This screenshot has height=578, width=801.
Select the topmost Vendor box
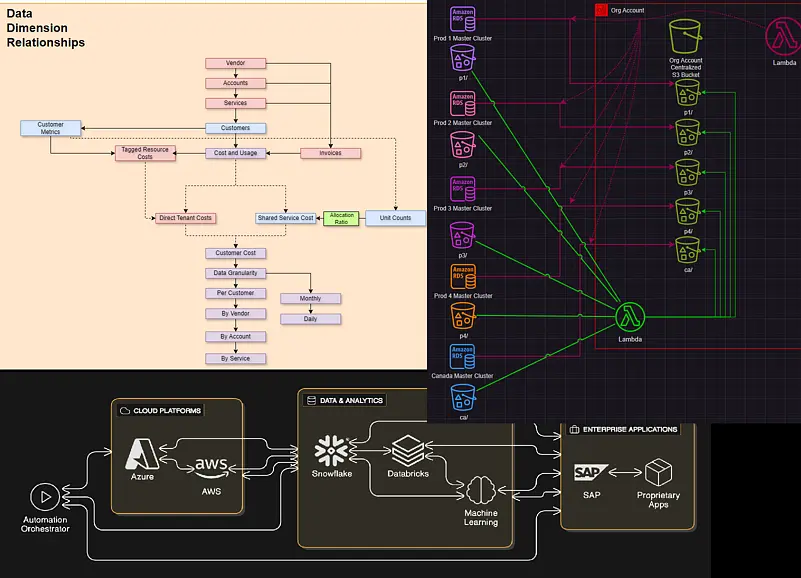tap(236, 63)
